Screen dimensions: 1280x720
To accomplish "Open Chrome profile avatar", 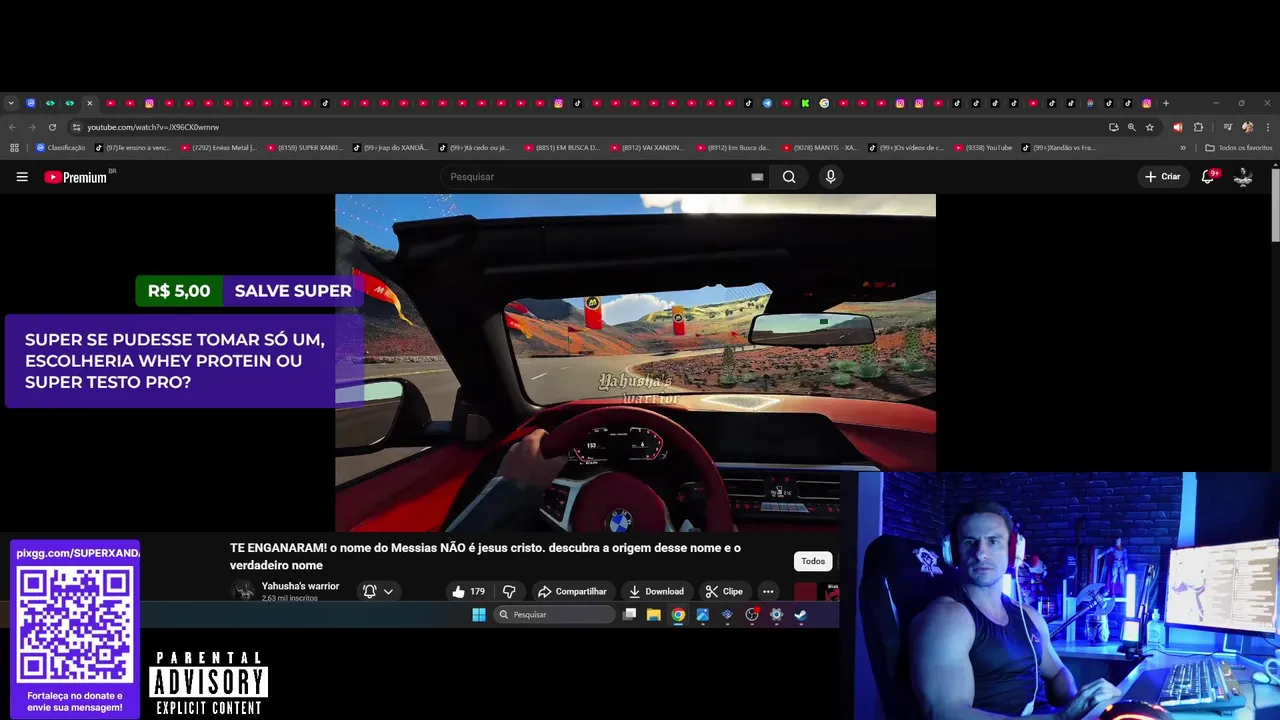I will click(x=1247, y=127).
